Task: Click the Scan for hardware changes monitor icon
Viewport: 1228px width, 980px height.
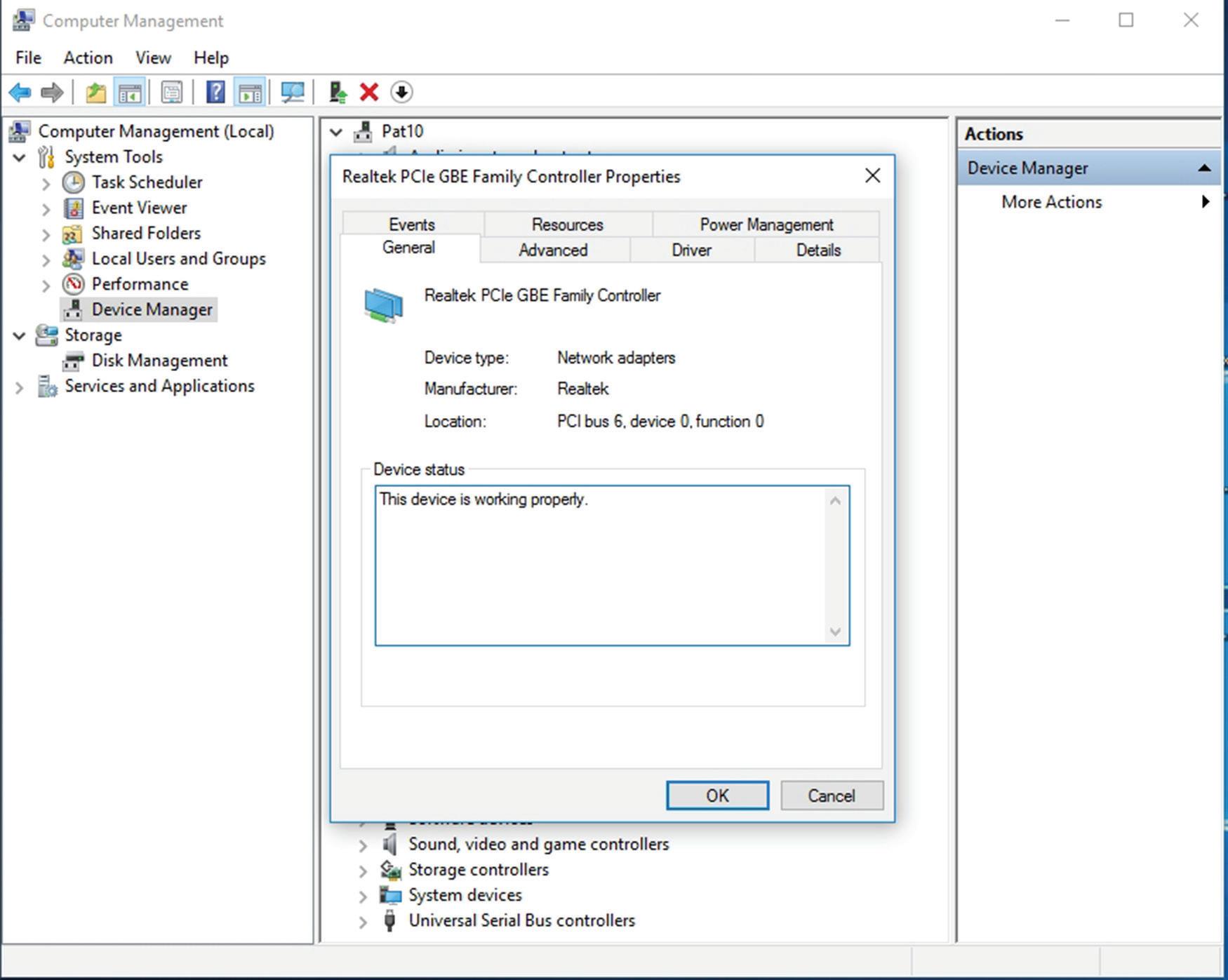Action: [x=293, y=92]
